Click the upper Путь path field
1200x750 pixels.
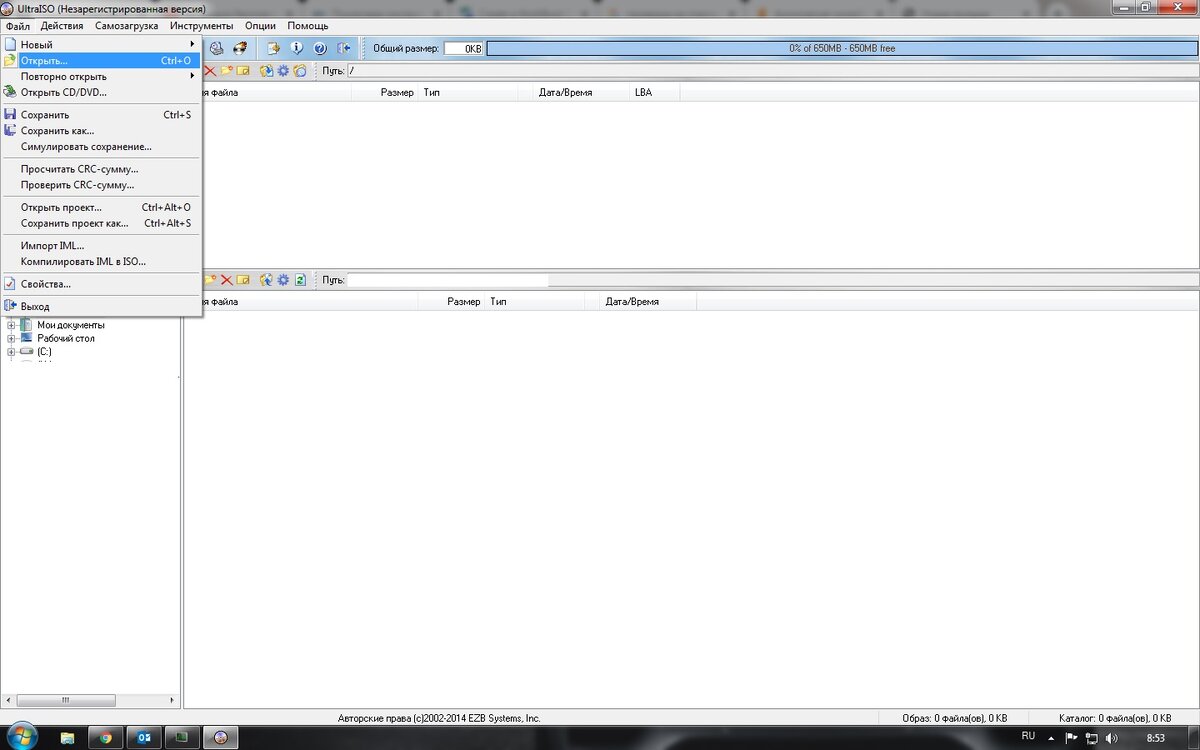771,71
